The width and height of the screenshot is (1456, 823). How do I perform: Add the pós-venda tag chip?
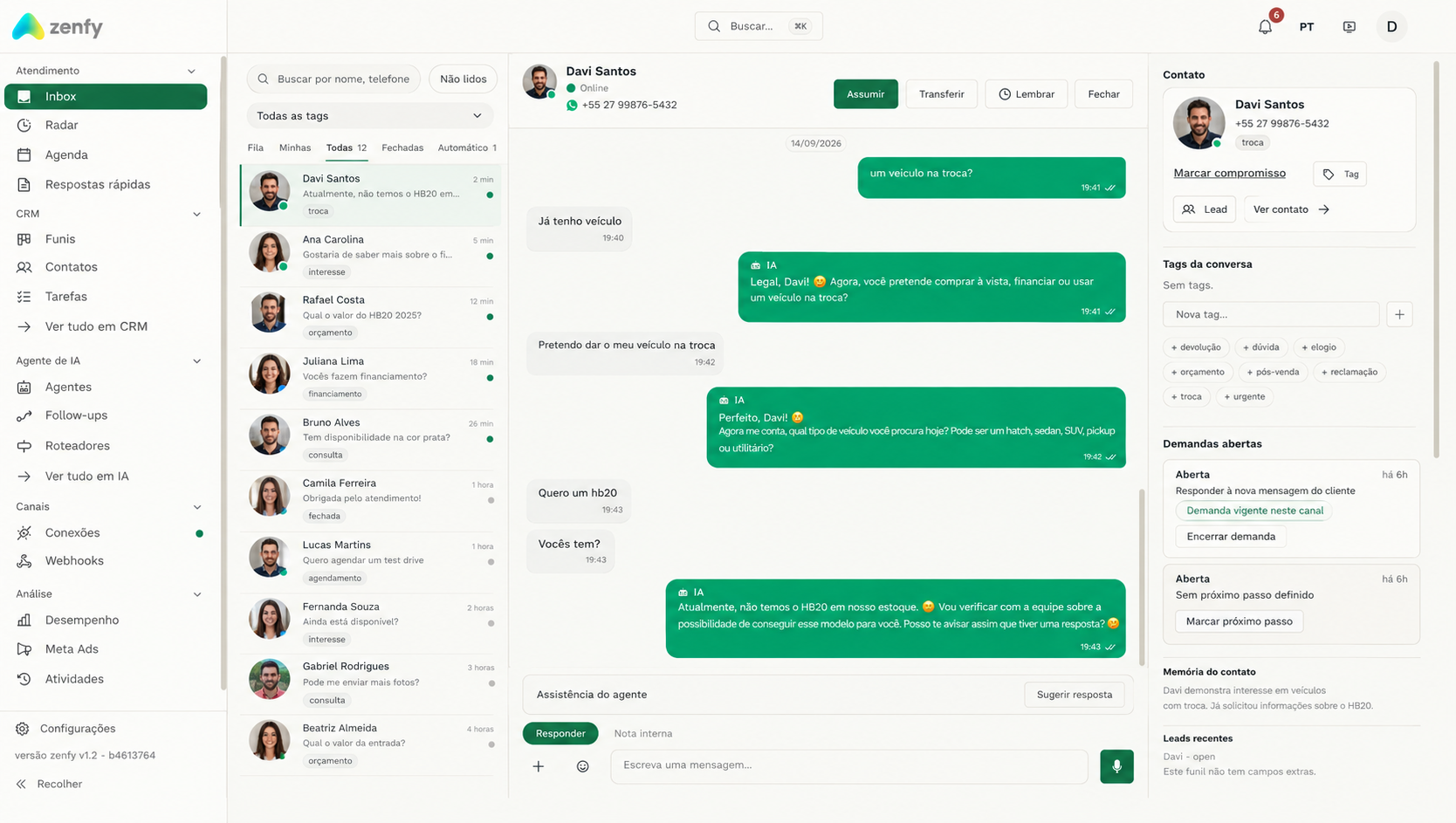[1273, 373]
